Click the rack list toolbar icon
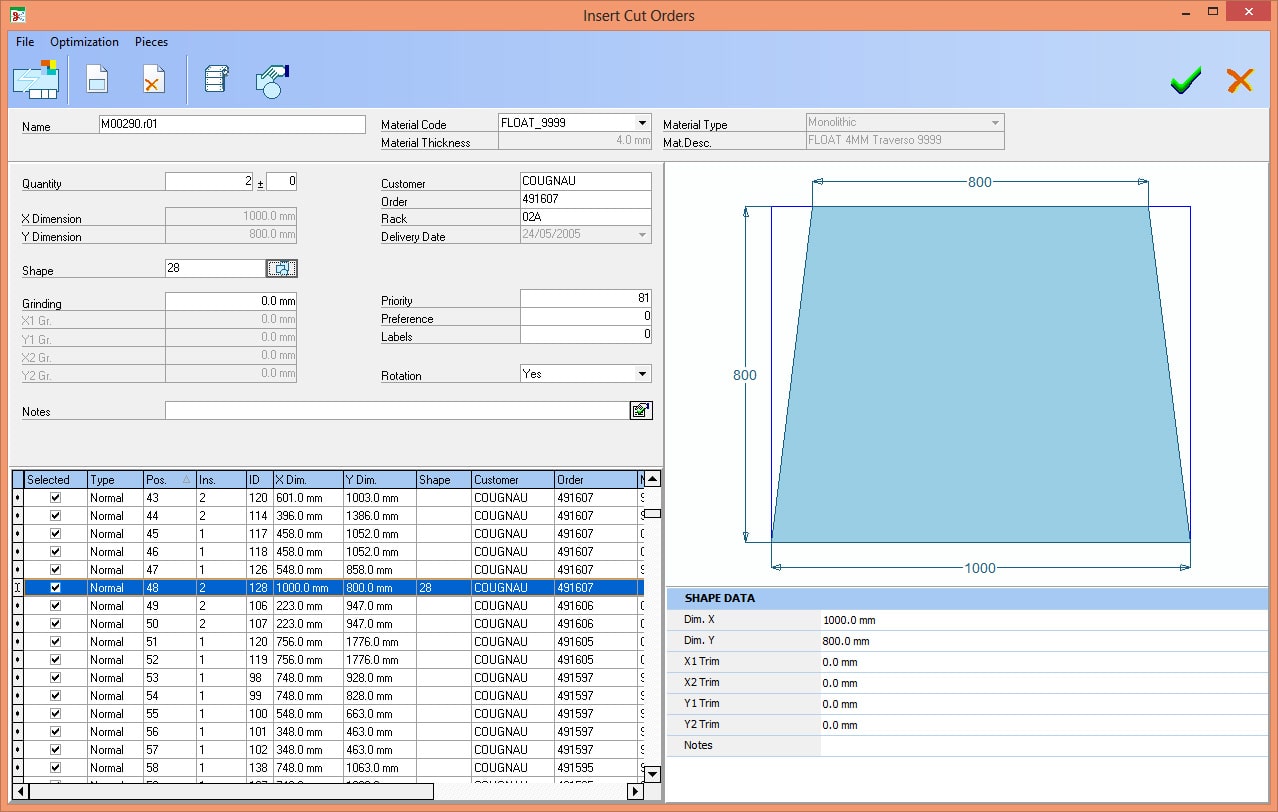Screen dimensions: 1278x812 (216, 79)
